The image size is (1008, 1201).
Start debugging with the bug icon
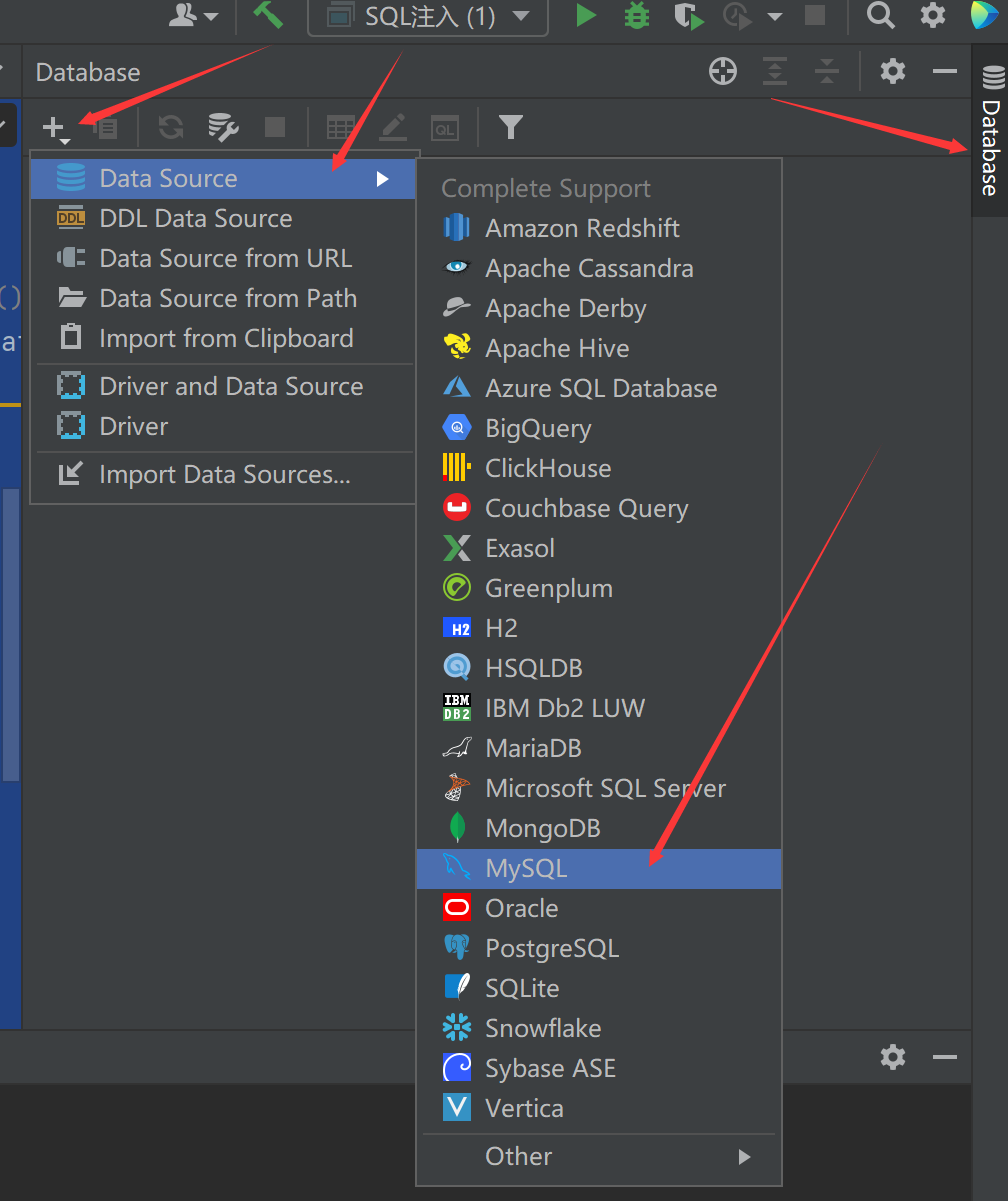pyautogui.click(x=637, y=15)
